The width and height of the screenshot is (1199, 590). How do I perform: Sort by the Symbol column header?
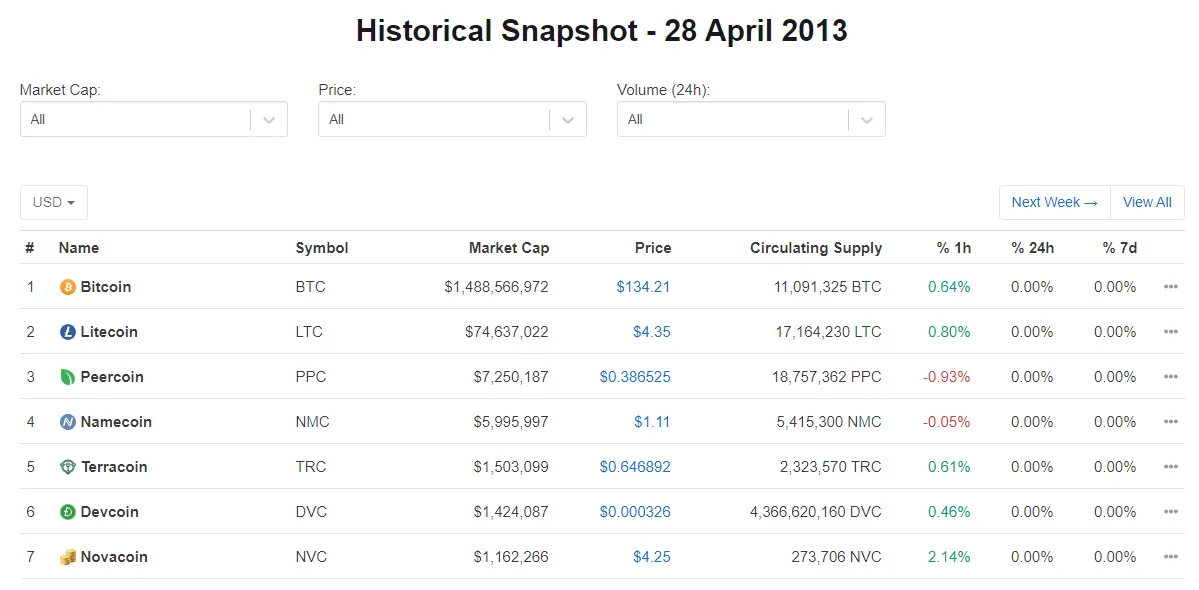(322, 248)
